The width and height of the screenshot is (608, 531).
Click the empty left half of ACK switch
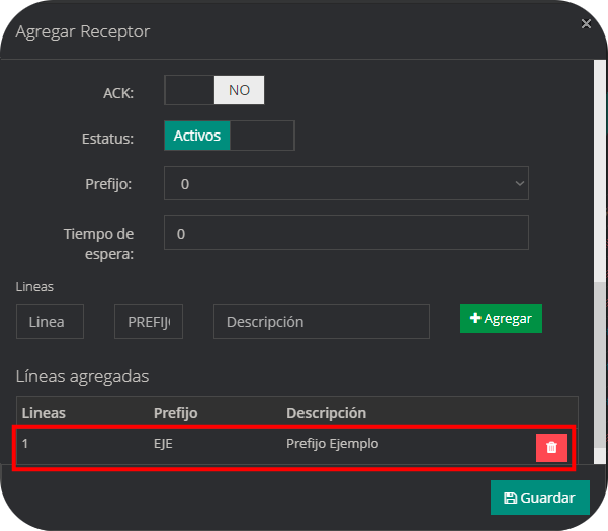[189, 90]
